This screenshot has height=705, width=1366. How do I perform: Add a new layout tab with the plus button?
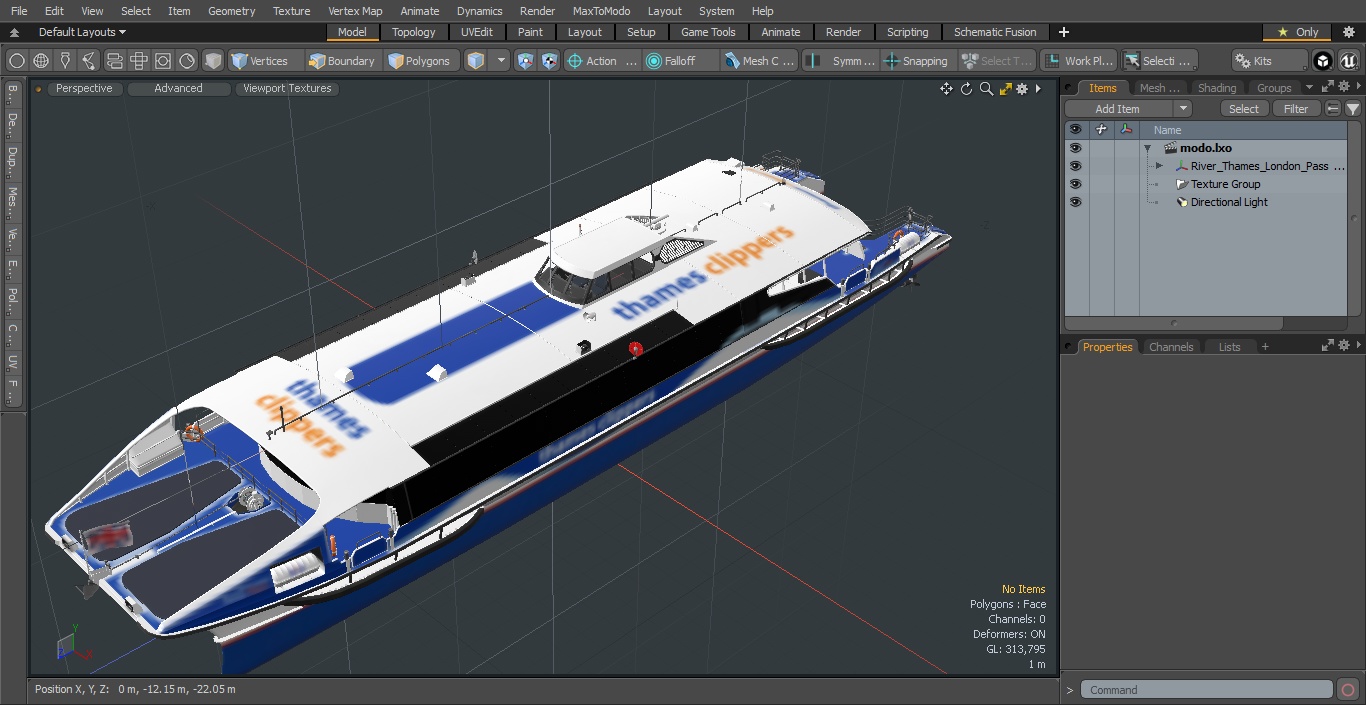point(1063,32)
